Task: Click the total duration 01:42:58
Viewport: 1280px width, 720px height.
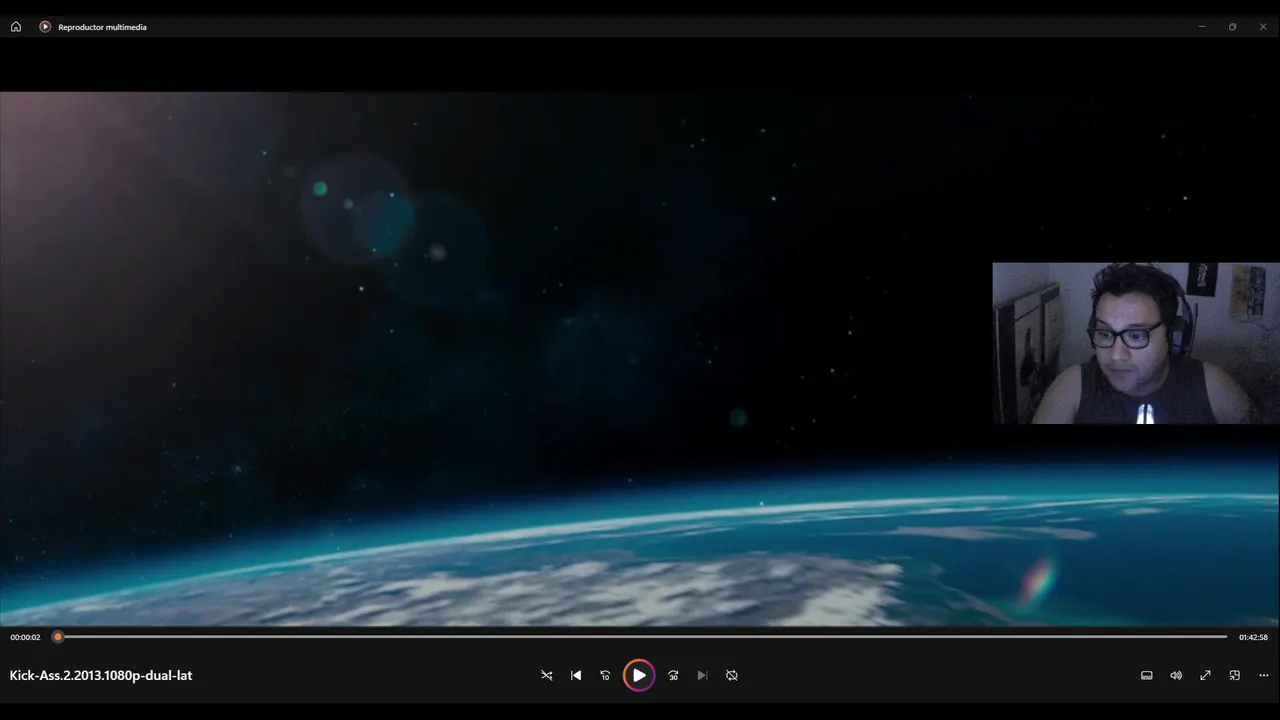Action: 1253,637
